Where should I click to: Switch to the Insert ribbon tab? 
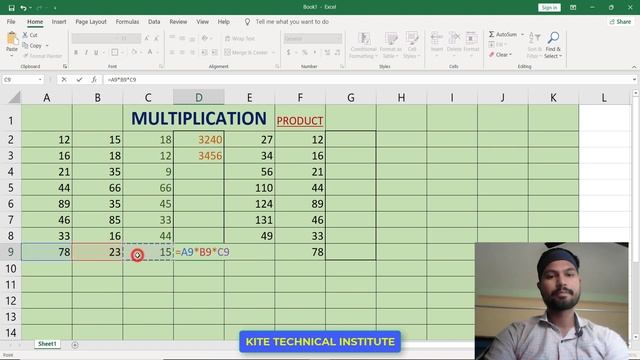(59, 22)
